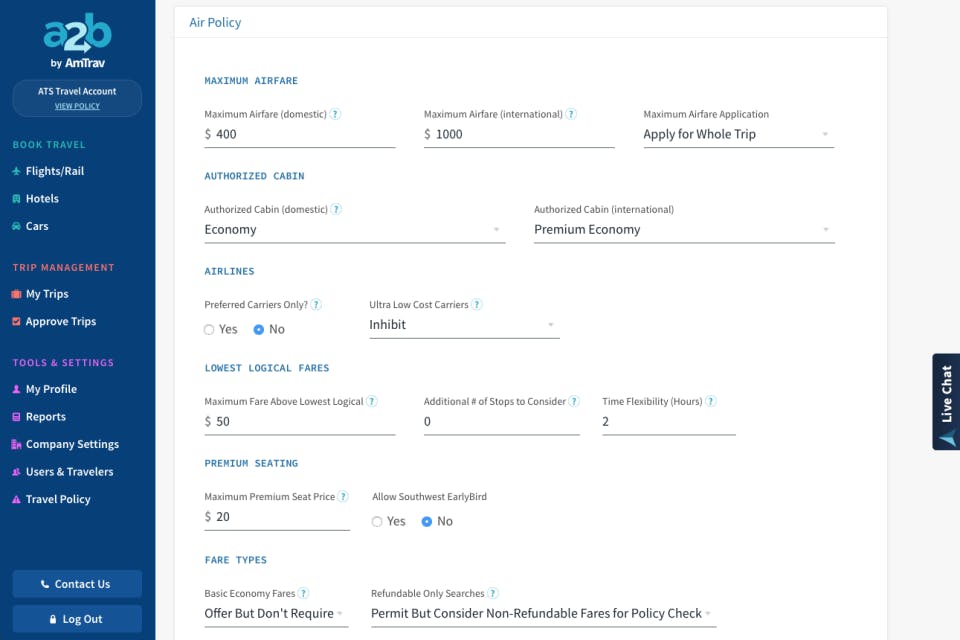Select No for Preferred Carriers Only
Image resolution: width=960 pixels, height=640 pixels.
(x=259, y=330)
